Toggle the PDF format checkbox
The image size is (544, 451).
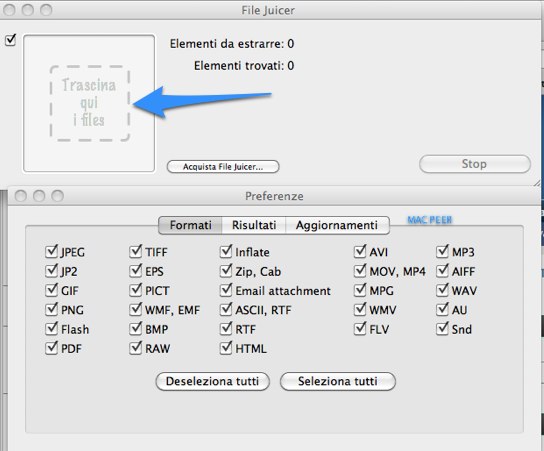pos(51,348)
